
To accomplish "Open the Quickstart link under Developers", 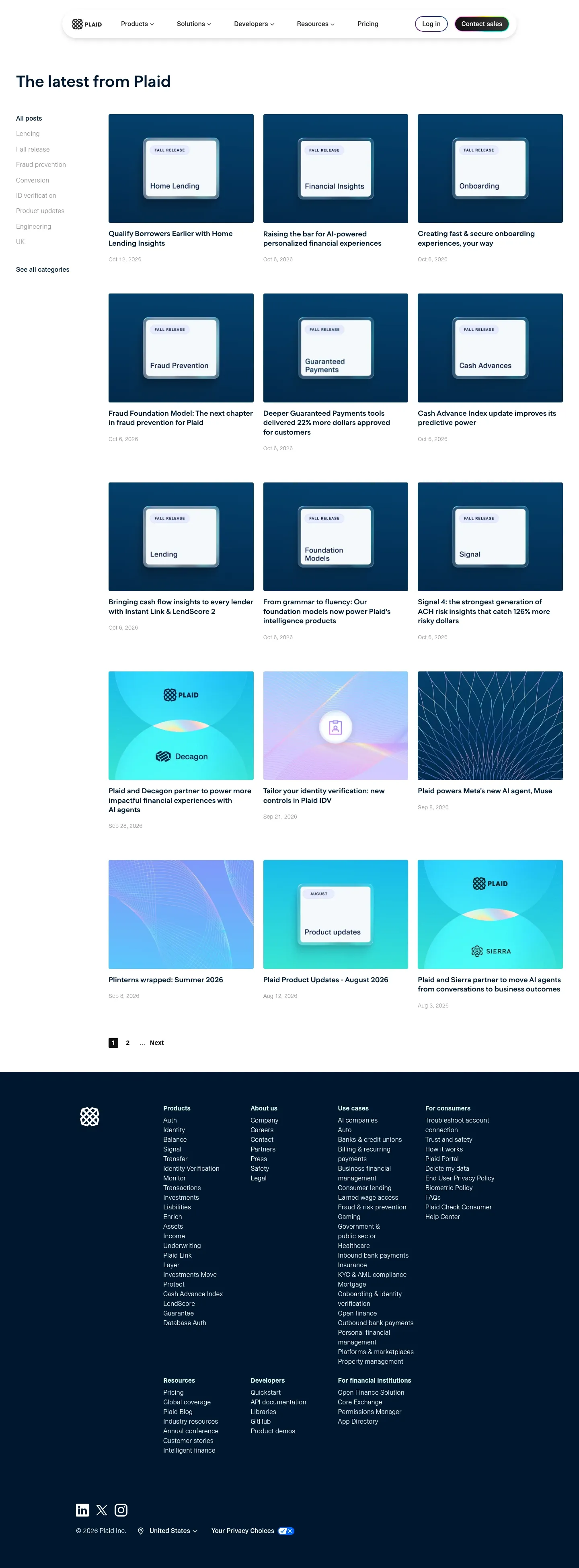I will click(265, 1393).
